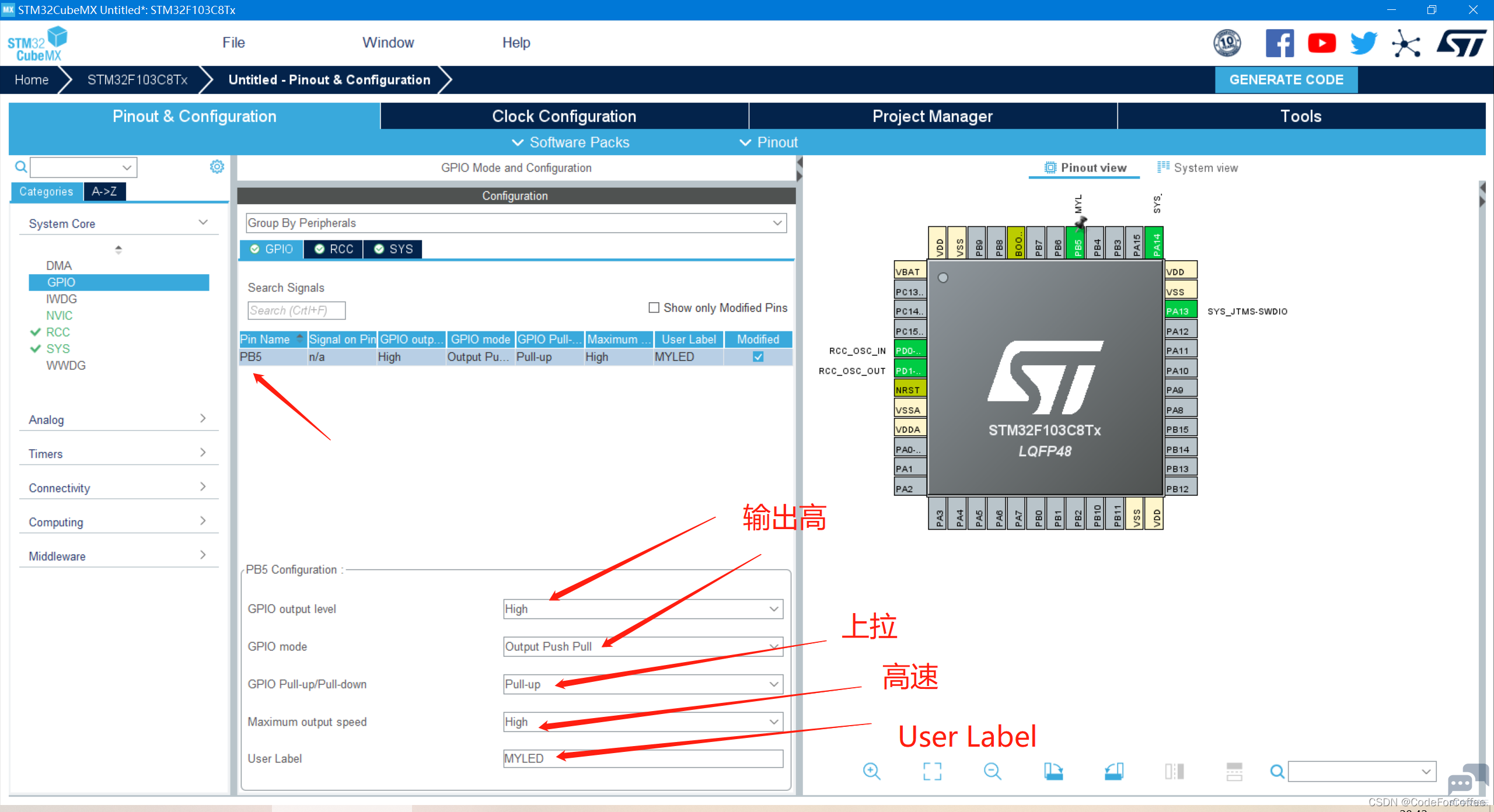Open the ST Facebook page icon
The width and height of the screenshot is (1494, 812).
1279,43
